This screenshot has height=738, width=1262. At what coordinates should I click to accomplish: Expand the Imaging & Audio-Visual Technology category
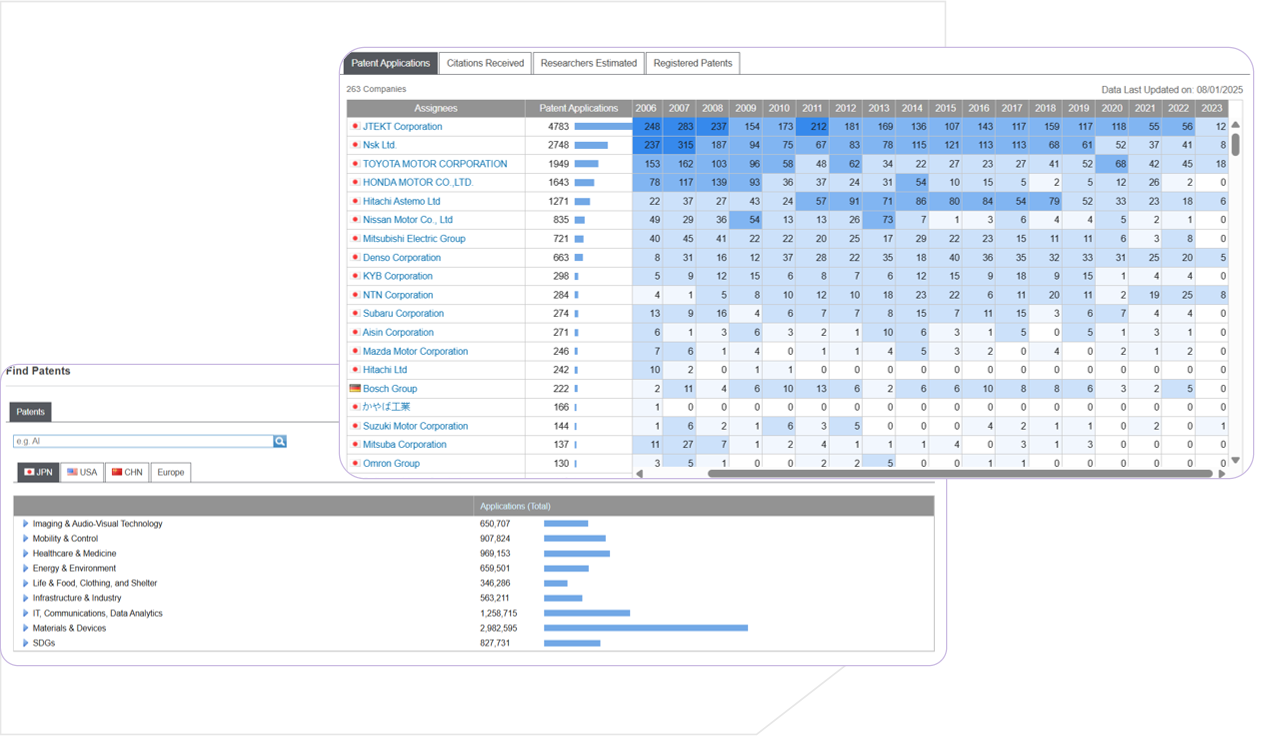tap(26, 524)
